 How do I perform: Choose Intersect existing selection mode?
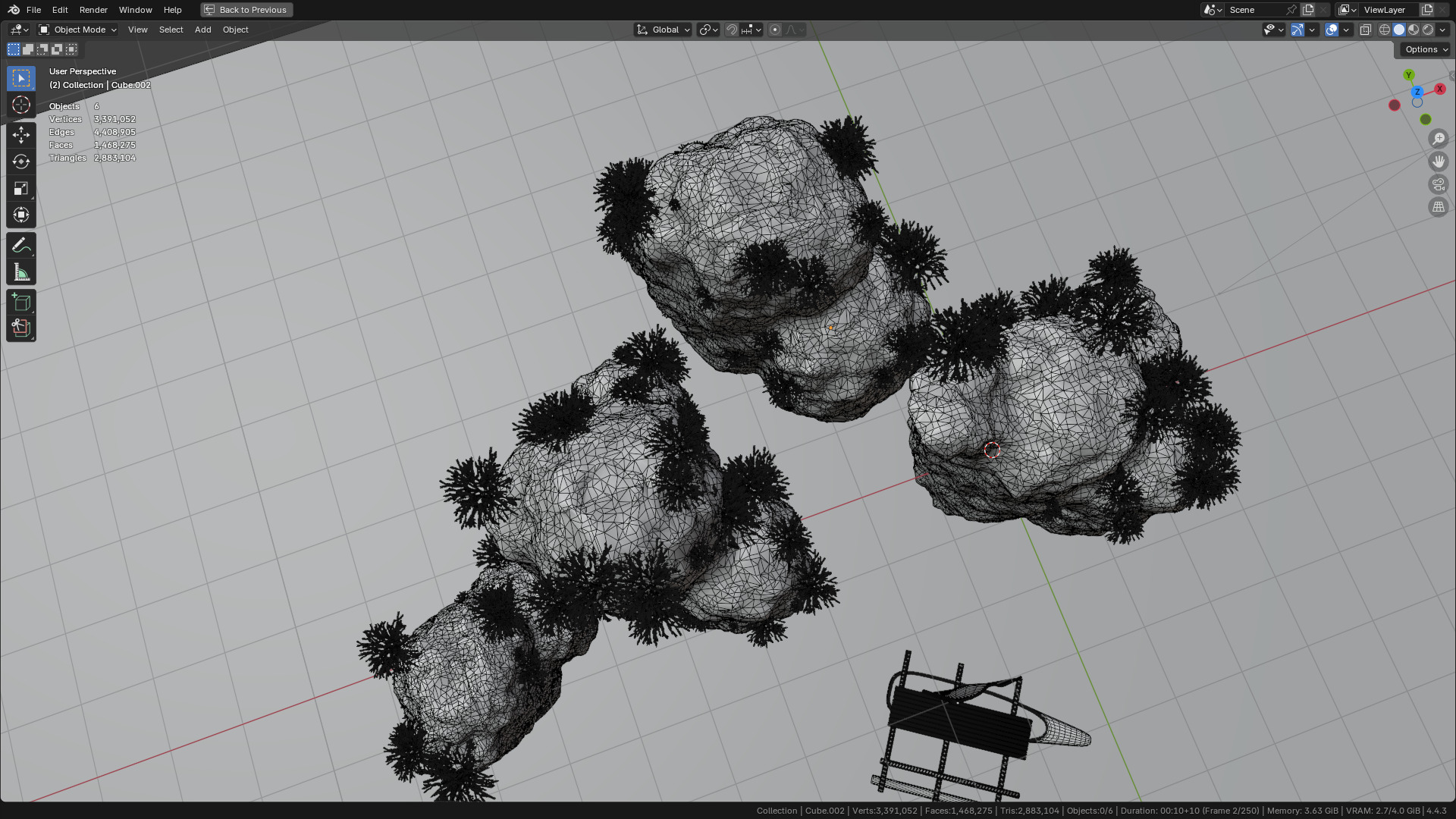click(x=71, y=49)
